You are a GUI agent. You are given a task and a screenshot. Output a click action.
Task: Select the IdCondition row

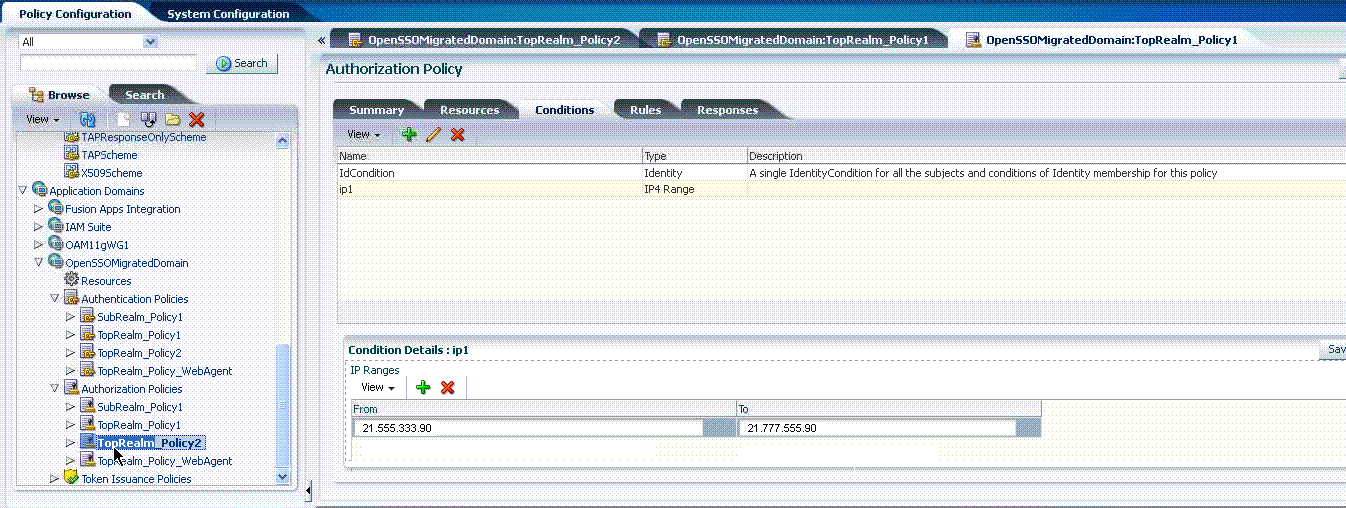pyautogui.click(x=841, y=173)
